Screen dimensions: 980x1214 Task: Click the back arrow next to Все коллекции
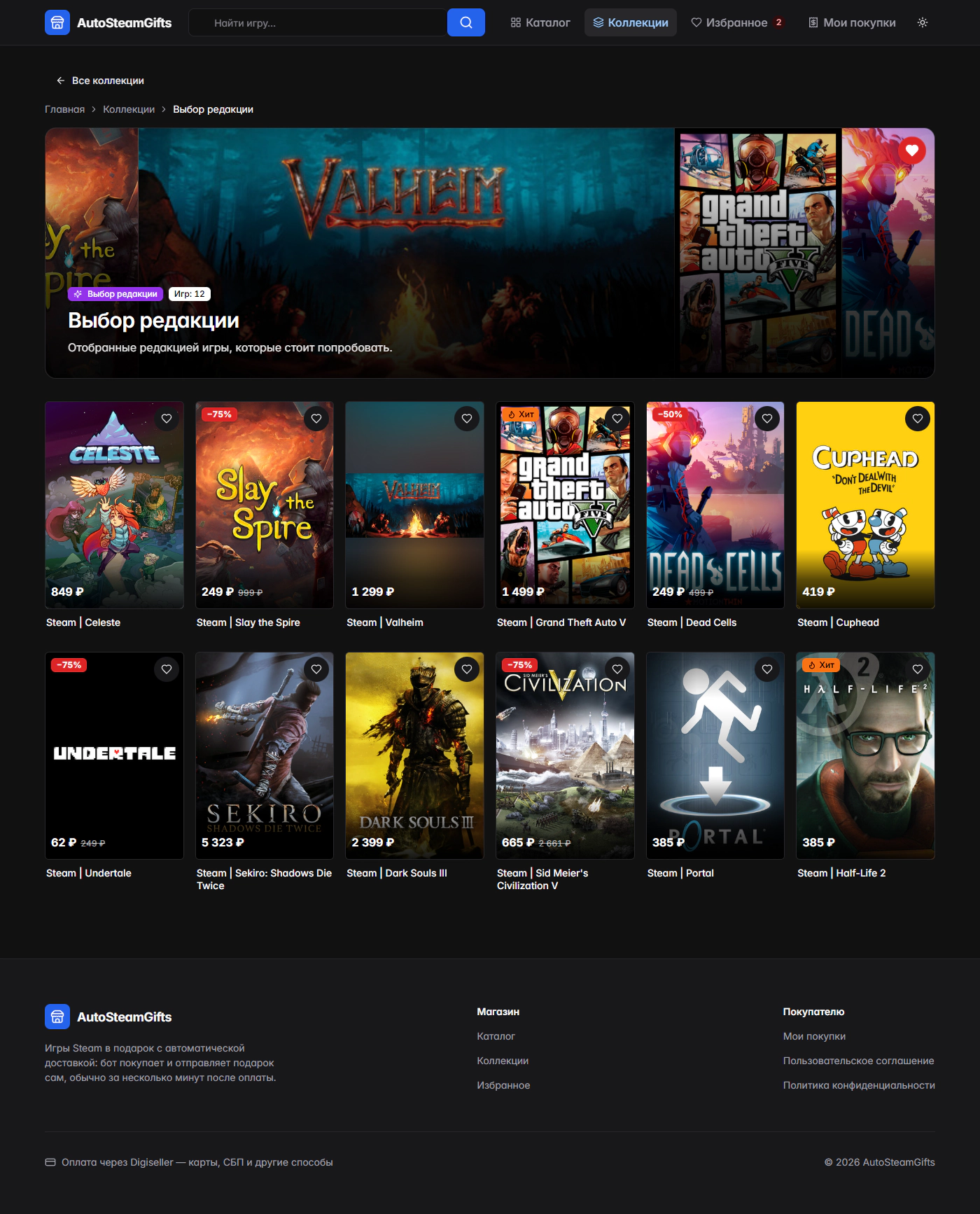[61, 81]
